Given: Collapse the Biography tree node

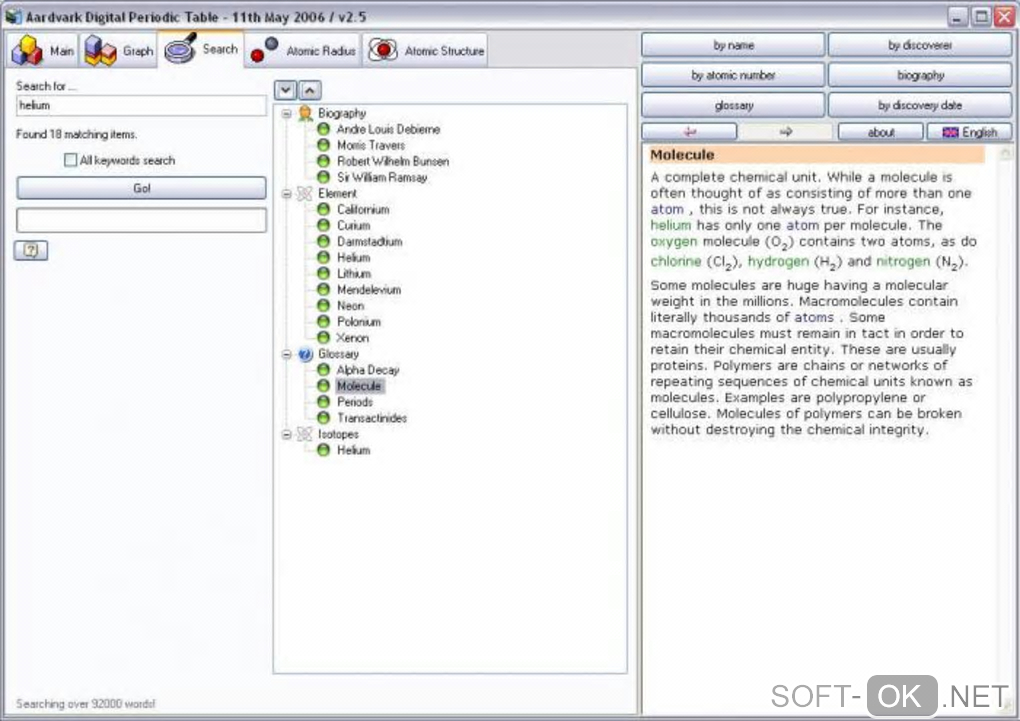Looking at the screenshot, I should click(286, 113).
